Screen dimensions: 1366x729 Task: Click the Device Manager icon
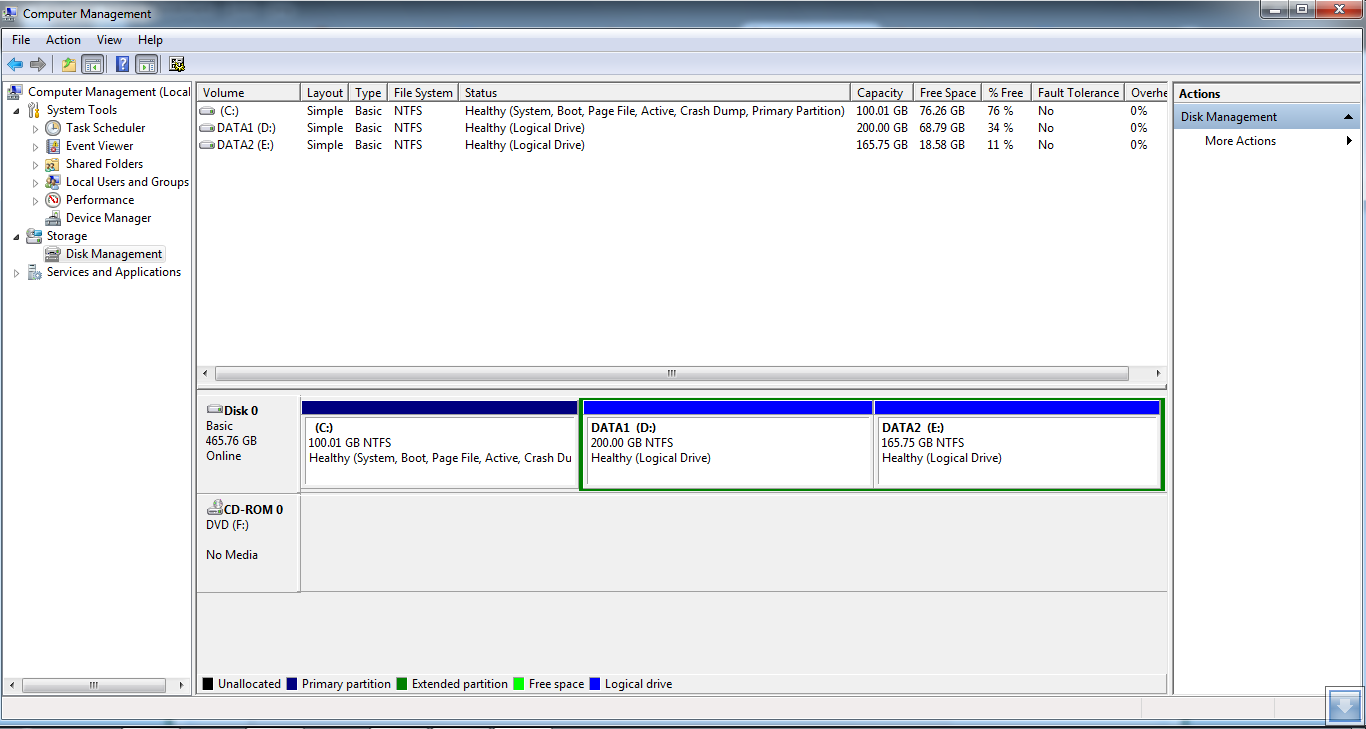tap(53, 218)
